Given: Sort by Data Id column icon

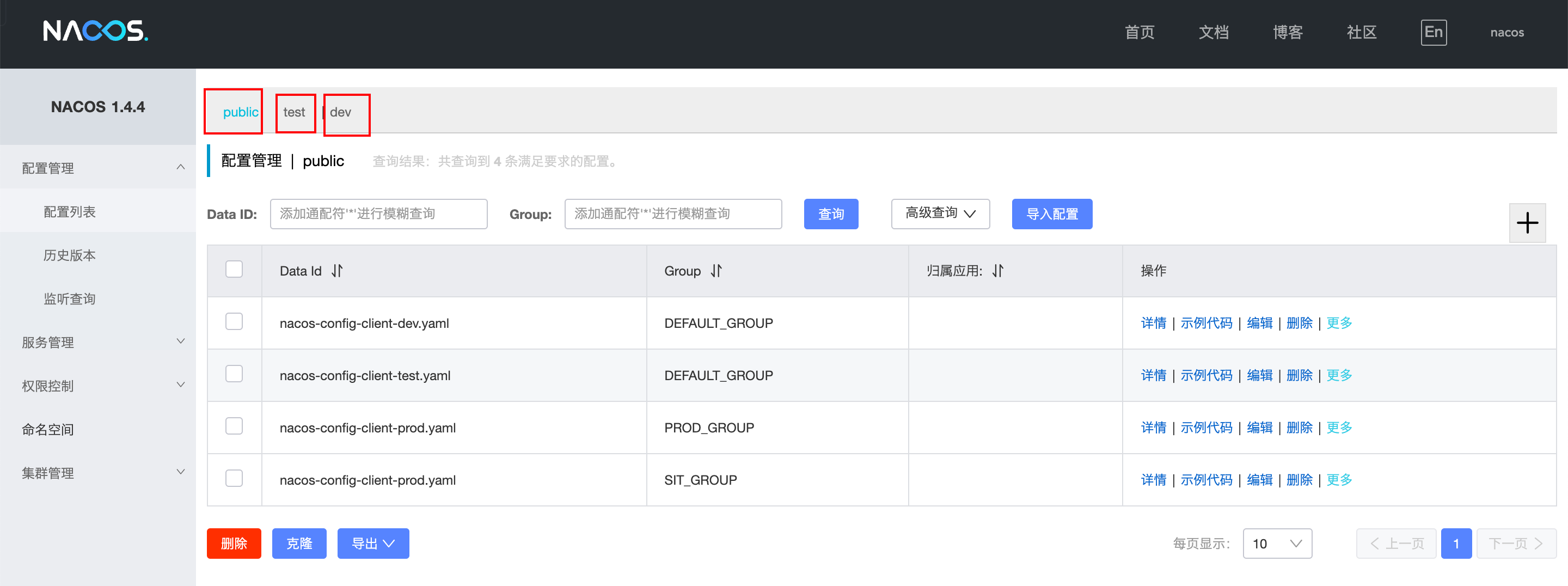Looking at the screenshot, I should (337, 271).
